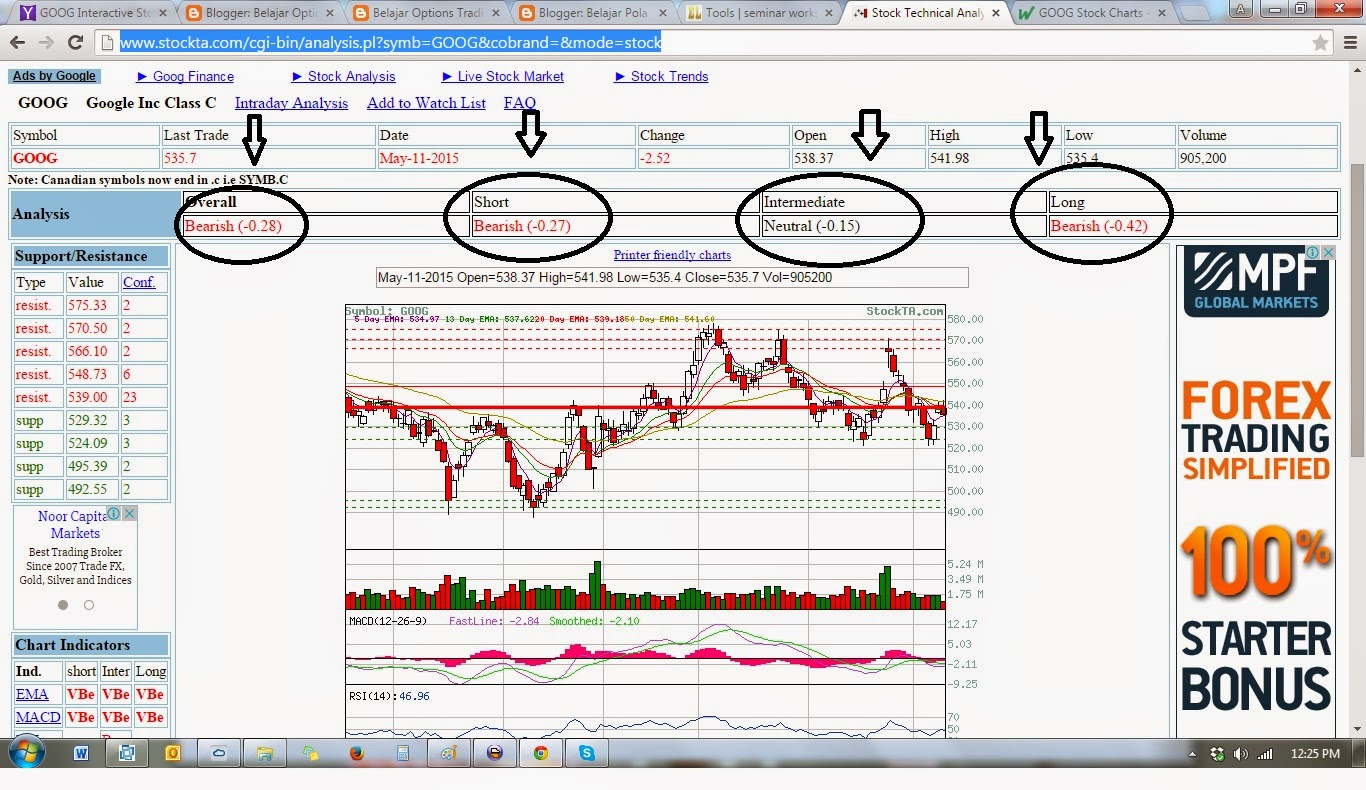Open the Live Stock Market ad link

[x=502, y=76]
